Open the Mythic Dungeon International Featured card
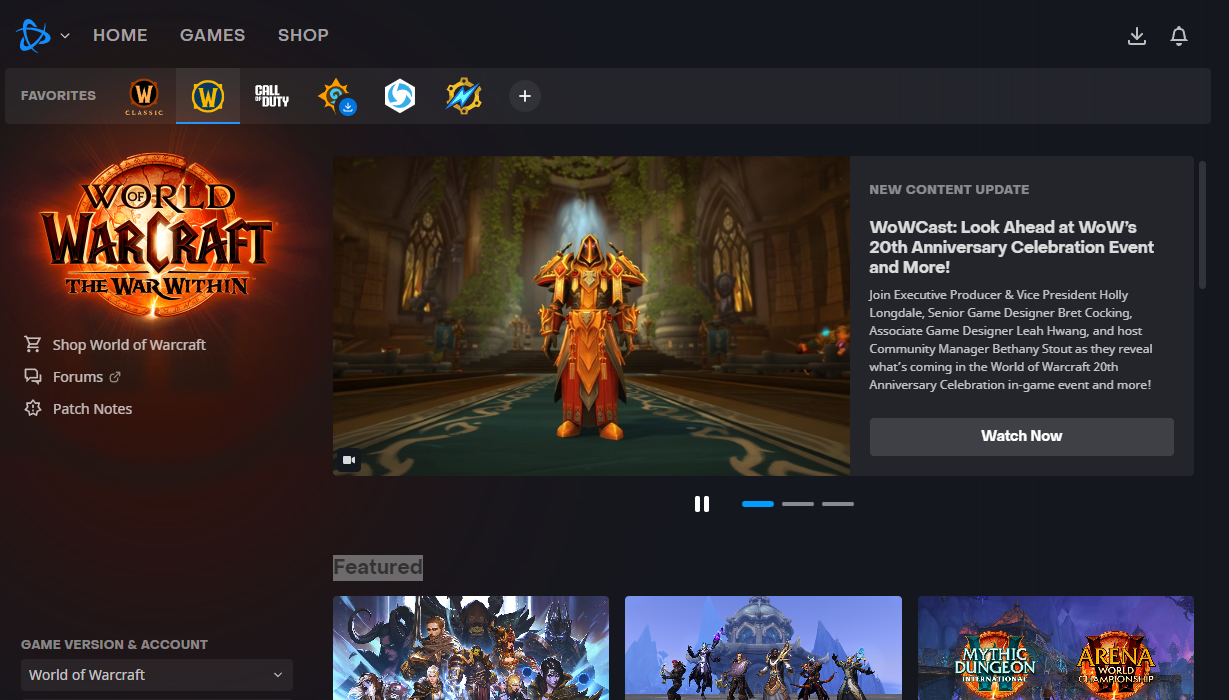1229x700 pixels. click(x=1055, y=648)
